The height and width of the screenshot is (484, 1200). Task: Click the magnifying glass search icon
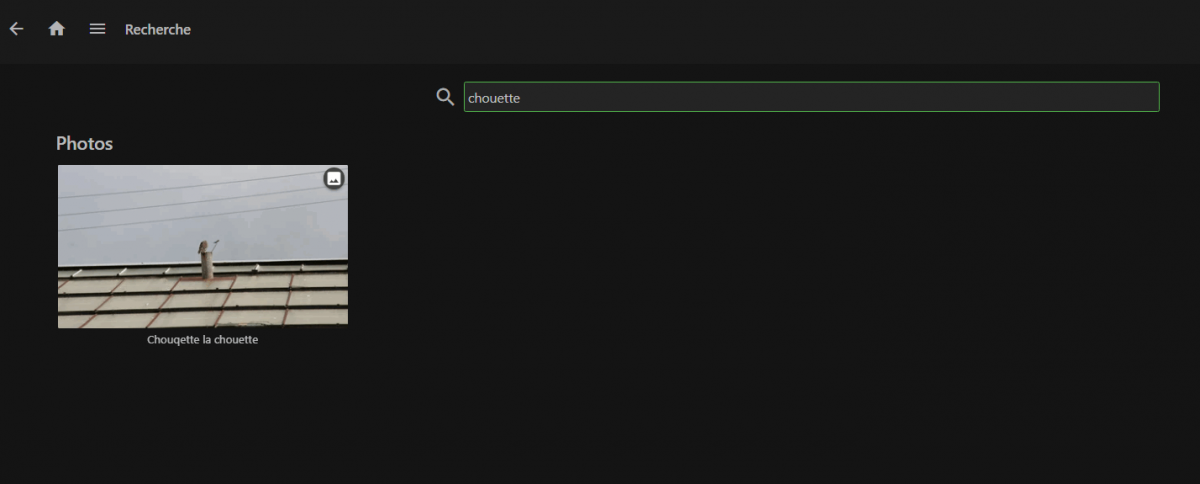[x=445, y=97]
